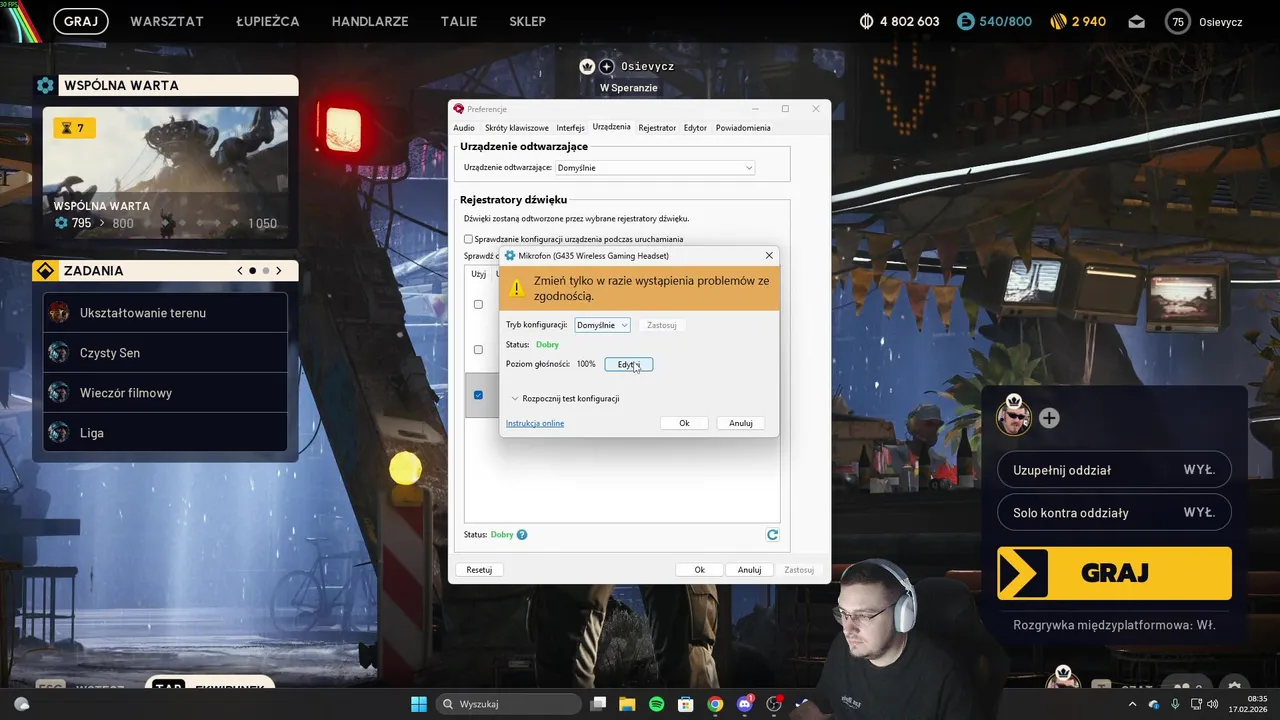This screenshot has width=1280, height=720.
Task: Click the level 75 badge
Action: [1178, 21]
